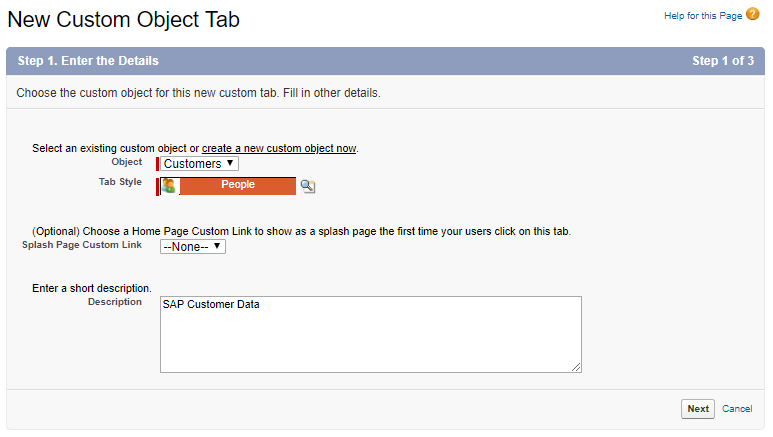
Task: Click the People tab style icon image
Action: click(169, 186)
